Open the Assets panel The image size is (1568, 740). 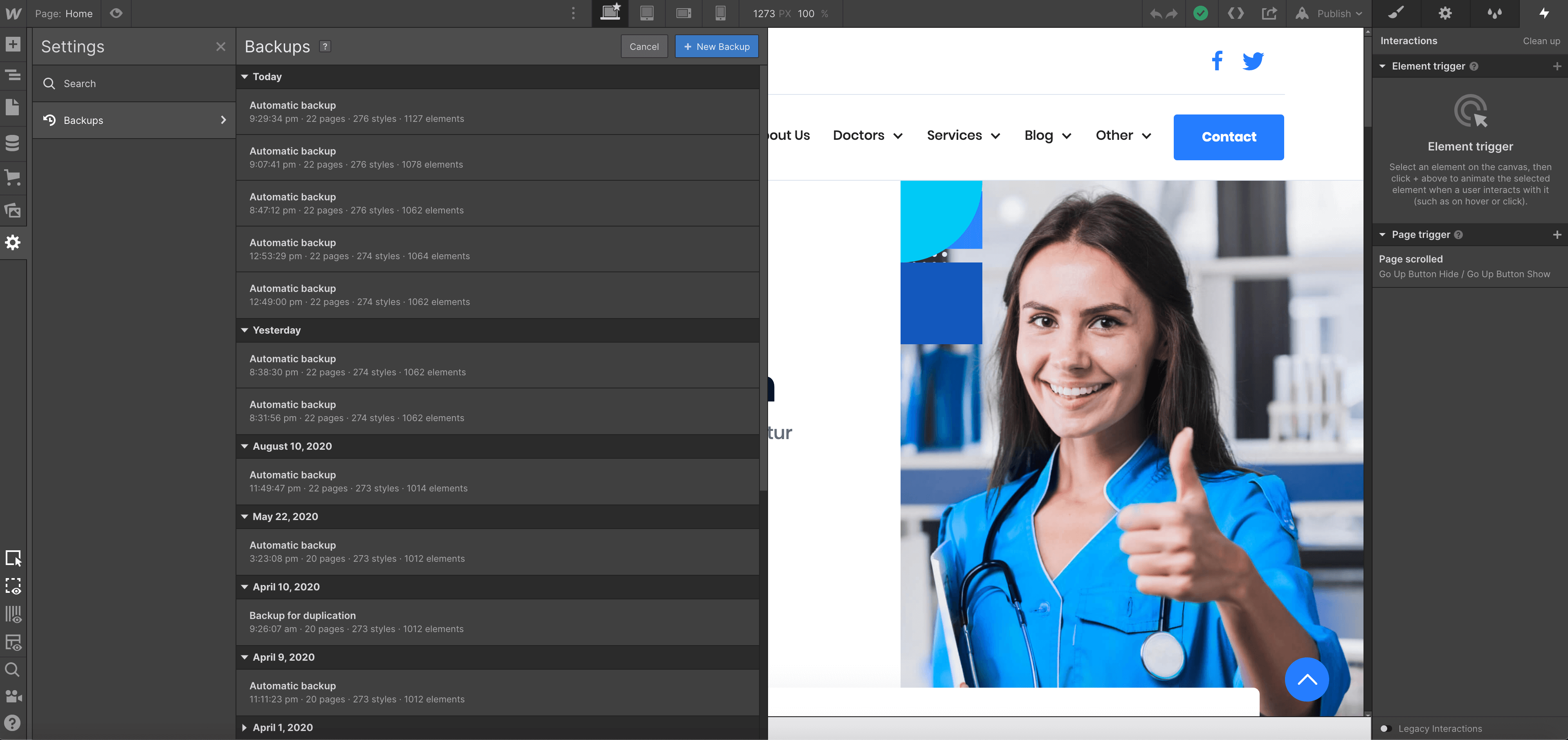tap(13, 210)
